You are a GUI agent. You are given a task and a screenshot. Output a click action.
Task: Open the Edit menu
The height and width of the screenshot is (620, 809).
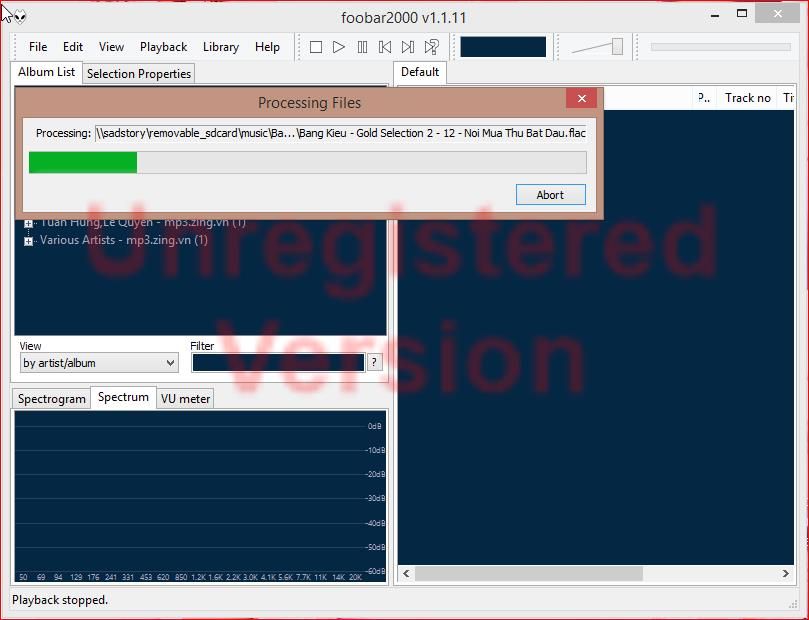click(73, 47)
